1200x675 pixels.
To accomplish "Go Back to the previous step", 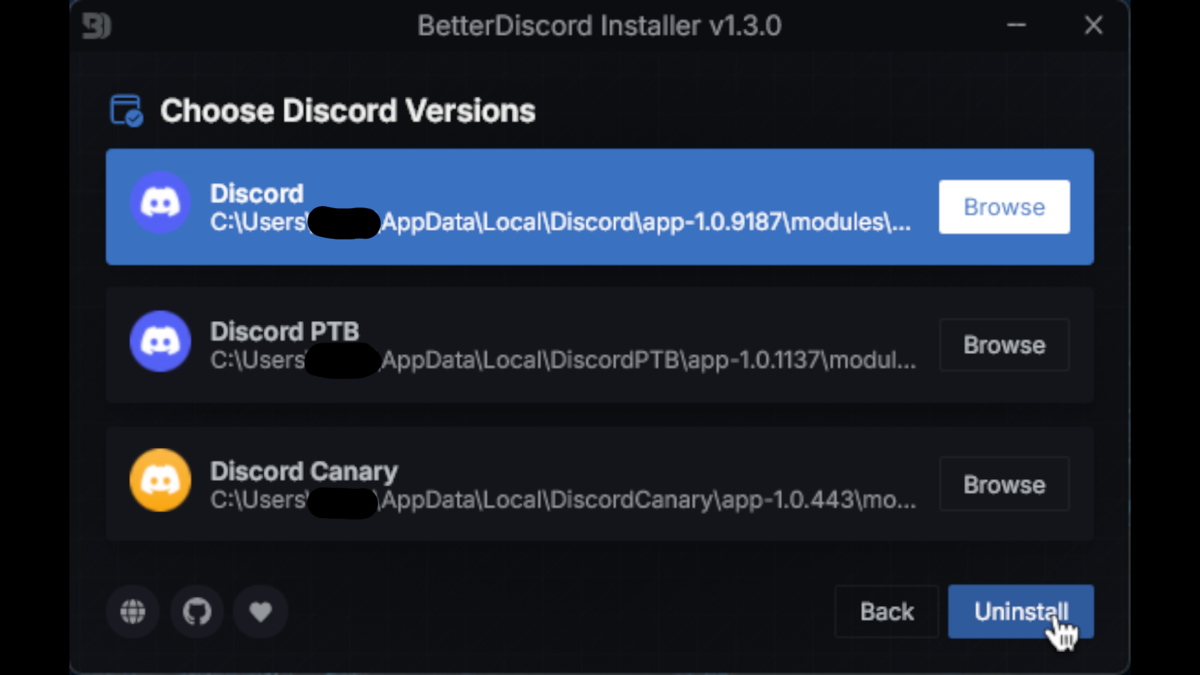I will click(x=887, y=611).
